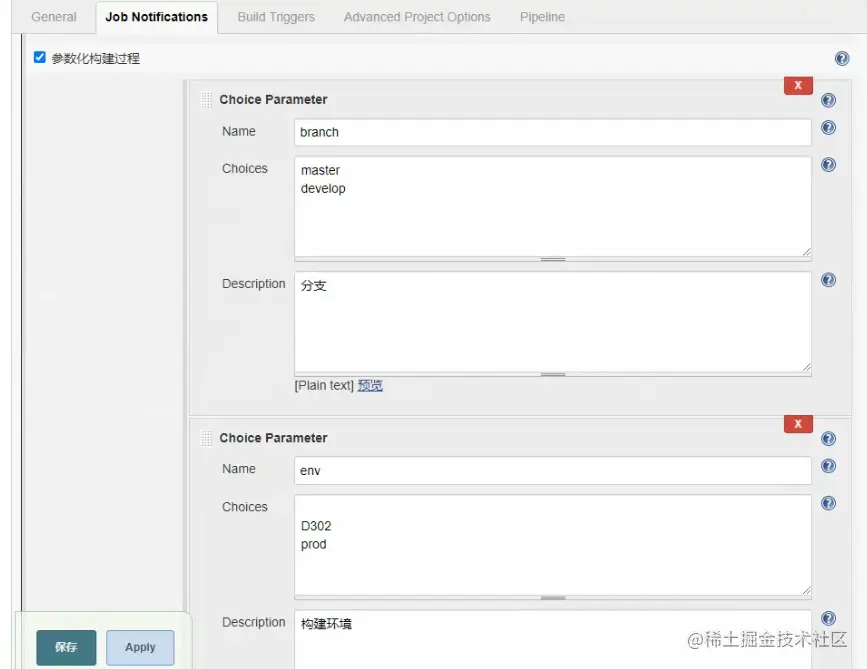Click the 'D302' choice text
The width and height of the screenshot is (867, 669).
316,526
